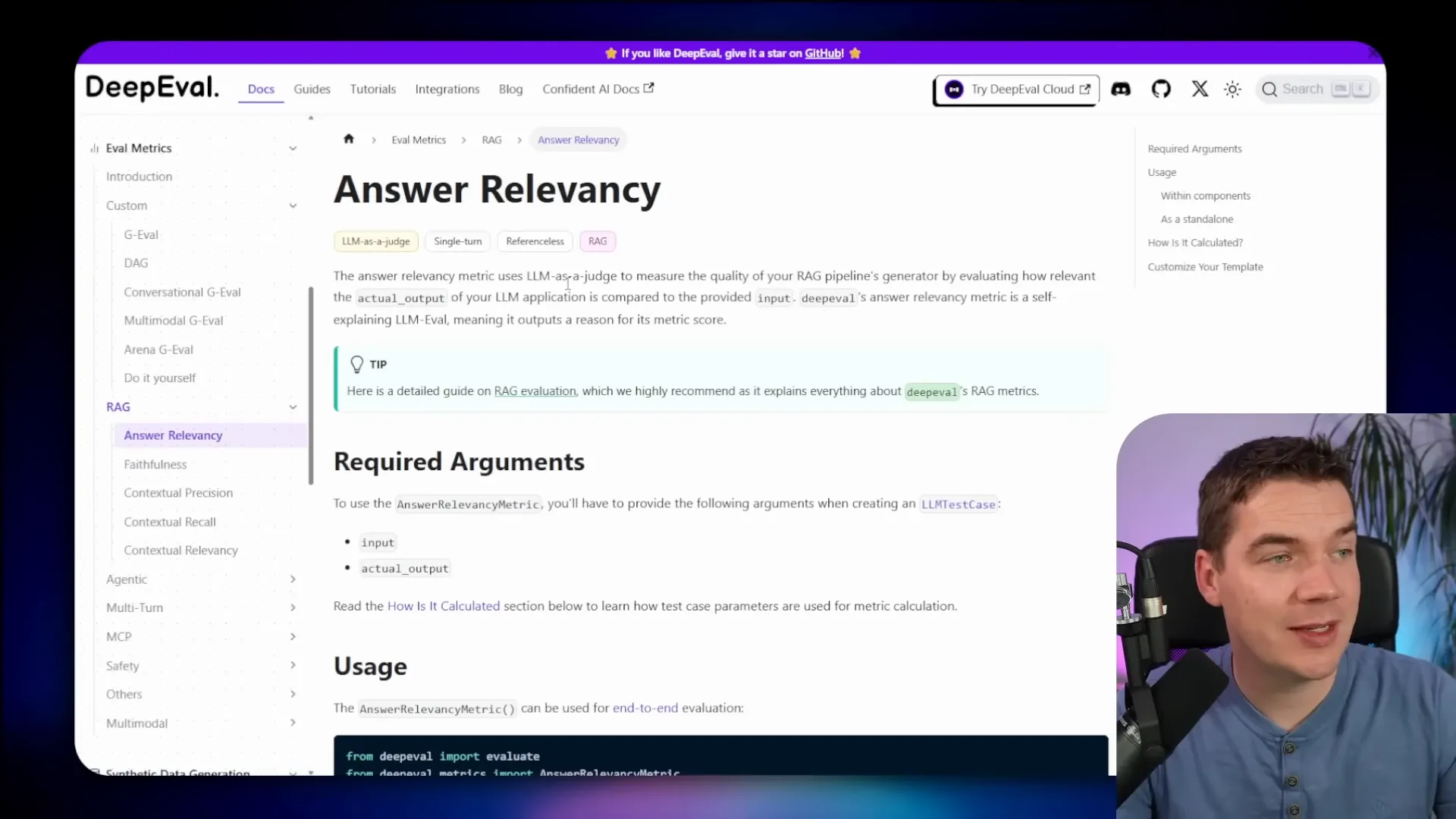1456x819 pixels.
Task: Expand the Others category chevron
Action: [293, 695]
